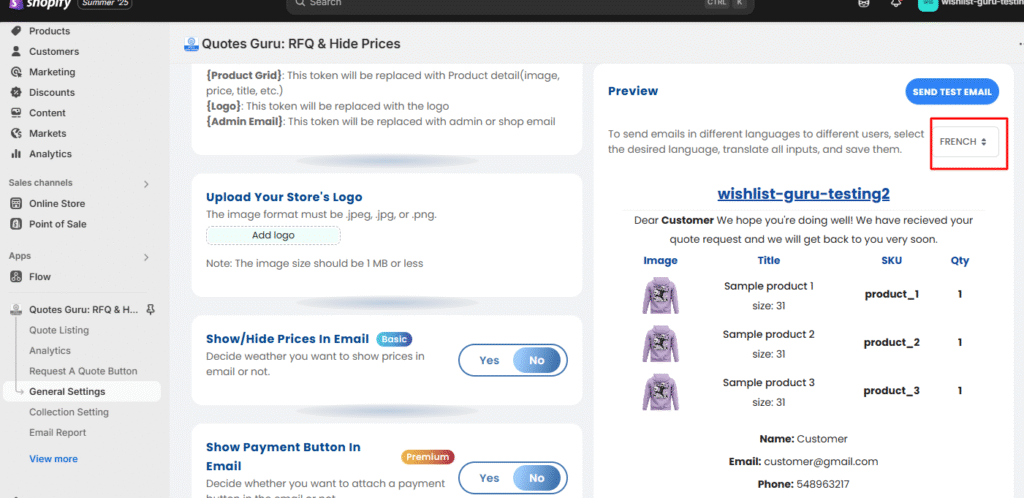The image size is (1024, 498).
Task: Click the Image column header
Action: pos(660,260)
